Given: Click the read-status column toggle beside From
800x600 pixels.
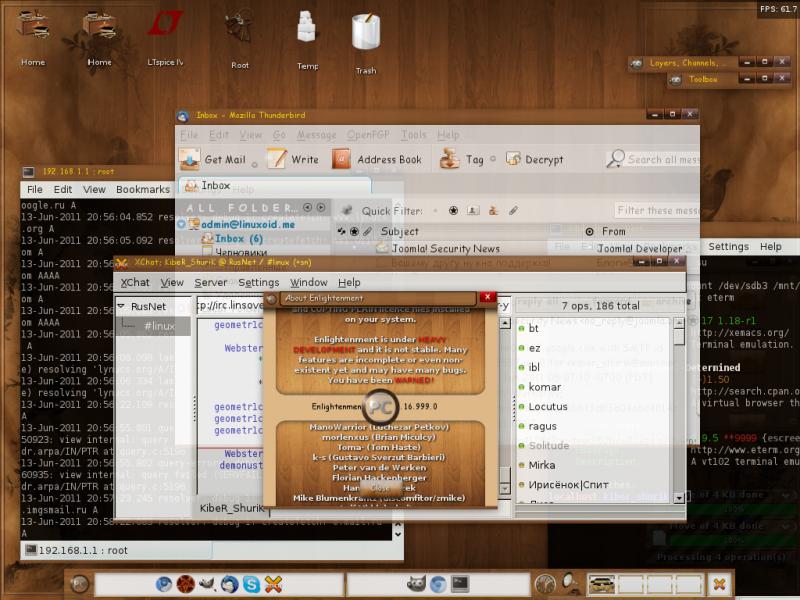Looking at the screenshot, I should pos(589,232).
